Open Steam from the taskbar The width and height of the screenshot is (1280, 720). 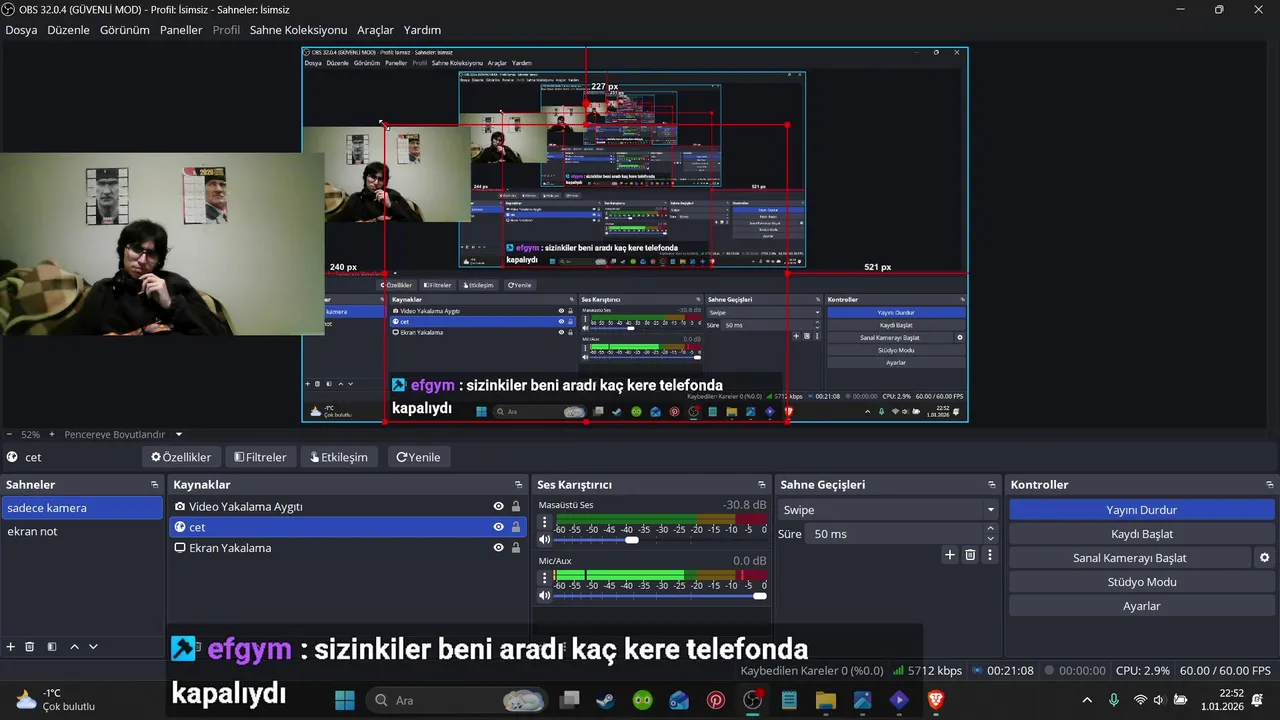tap(606, 700)
